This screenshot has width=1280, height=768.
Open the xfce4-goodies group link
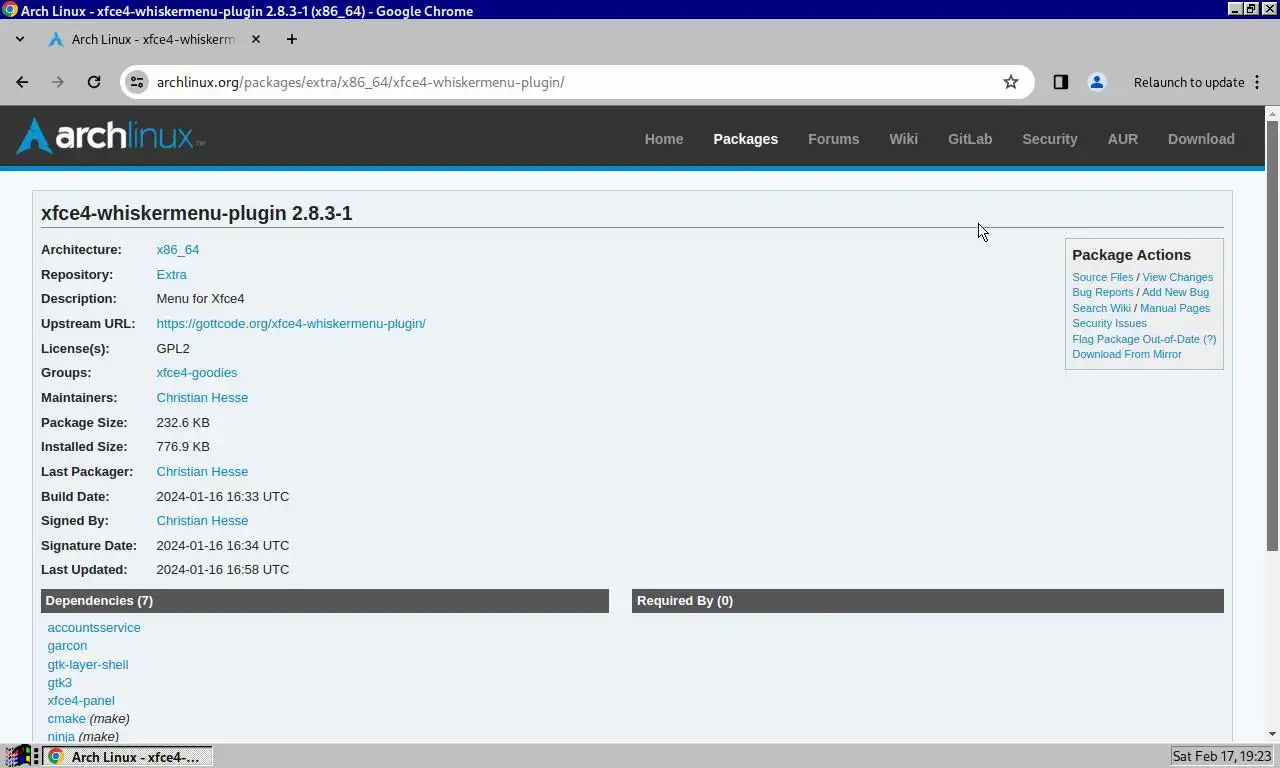pos(196,372)
